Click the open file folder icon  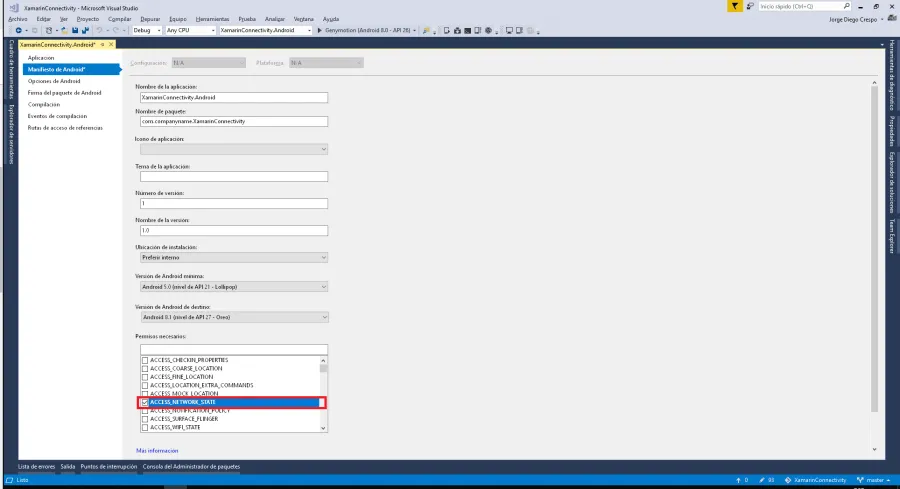[64, 30]
